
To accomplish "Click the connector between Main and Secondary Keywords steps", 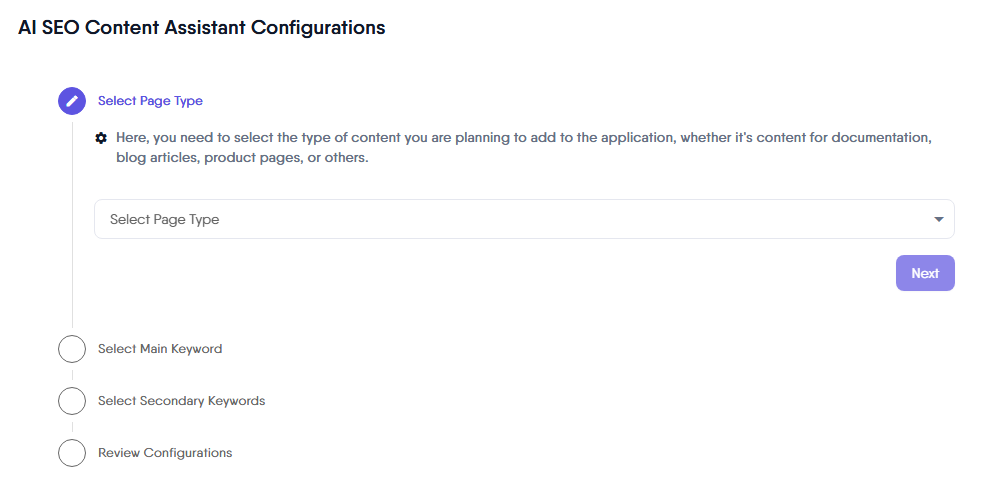I will (72, 375).
